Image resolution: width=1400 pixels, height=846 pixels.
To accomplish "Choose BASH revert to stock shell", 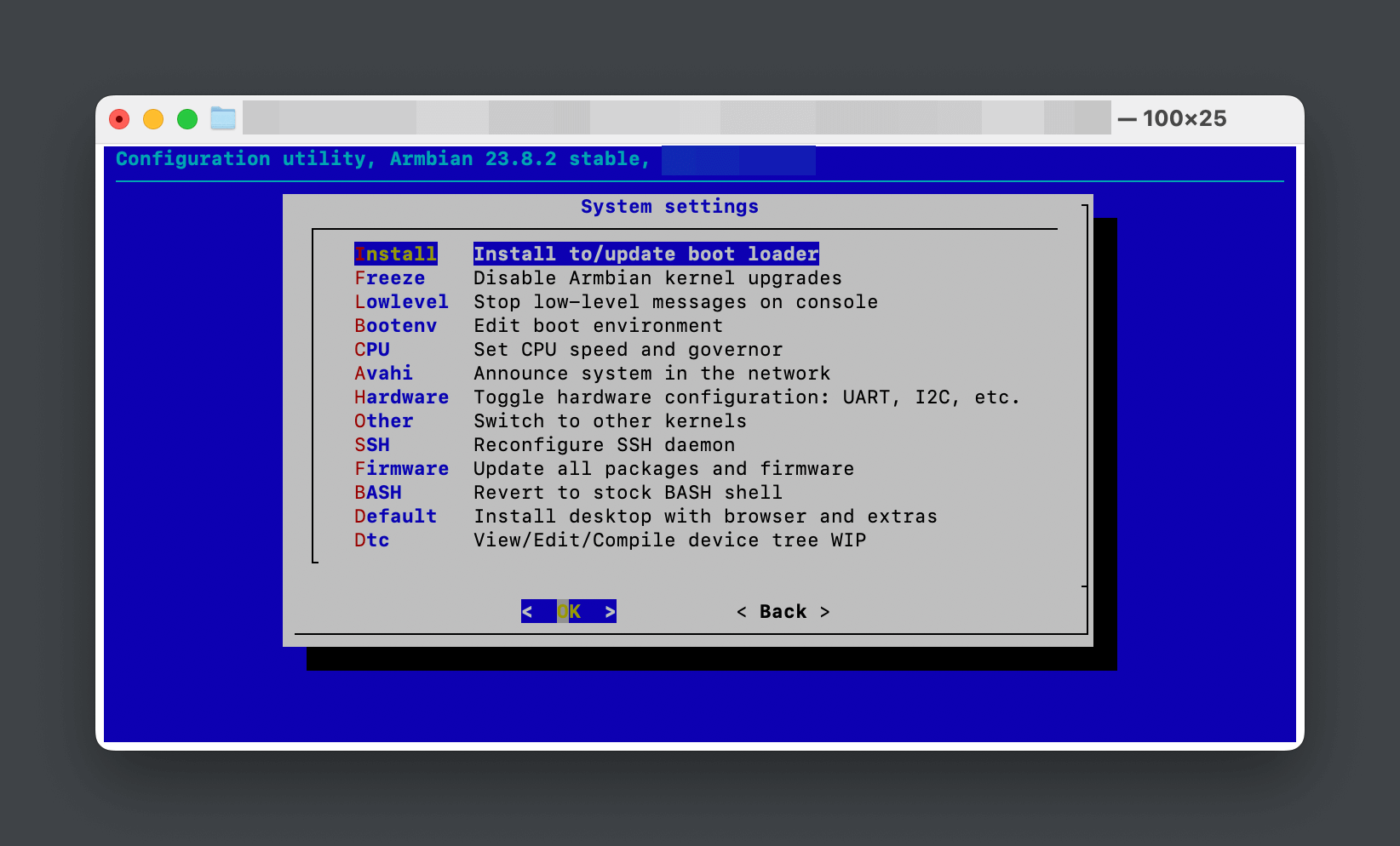I will (378, 493).
